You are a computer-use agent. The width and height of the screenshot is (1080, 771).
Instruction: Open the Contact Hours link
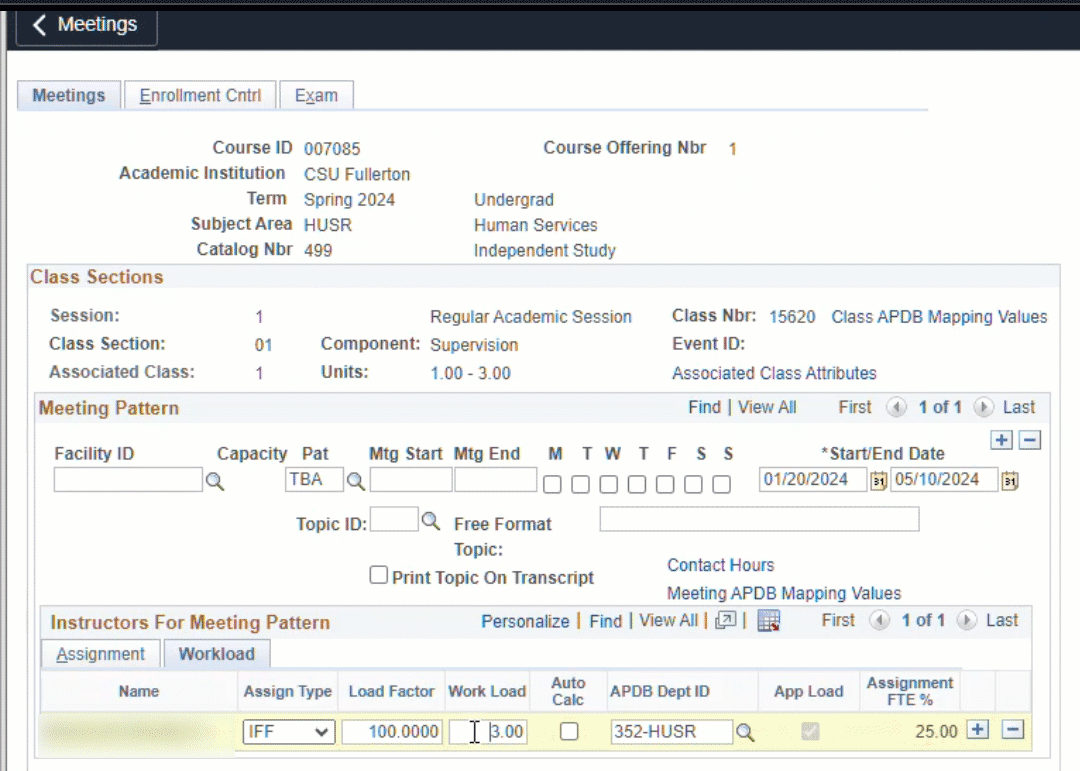(x=720, y=565)
